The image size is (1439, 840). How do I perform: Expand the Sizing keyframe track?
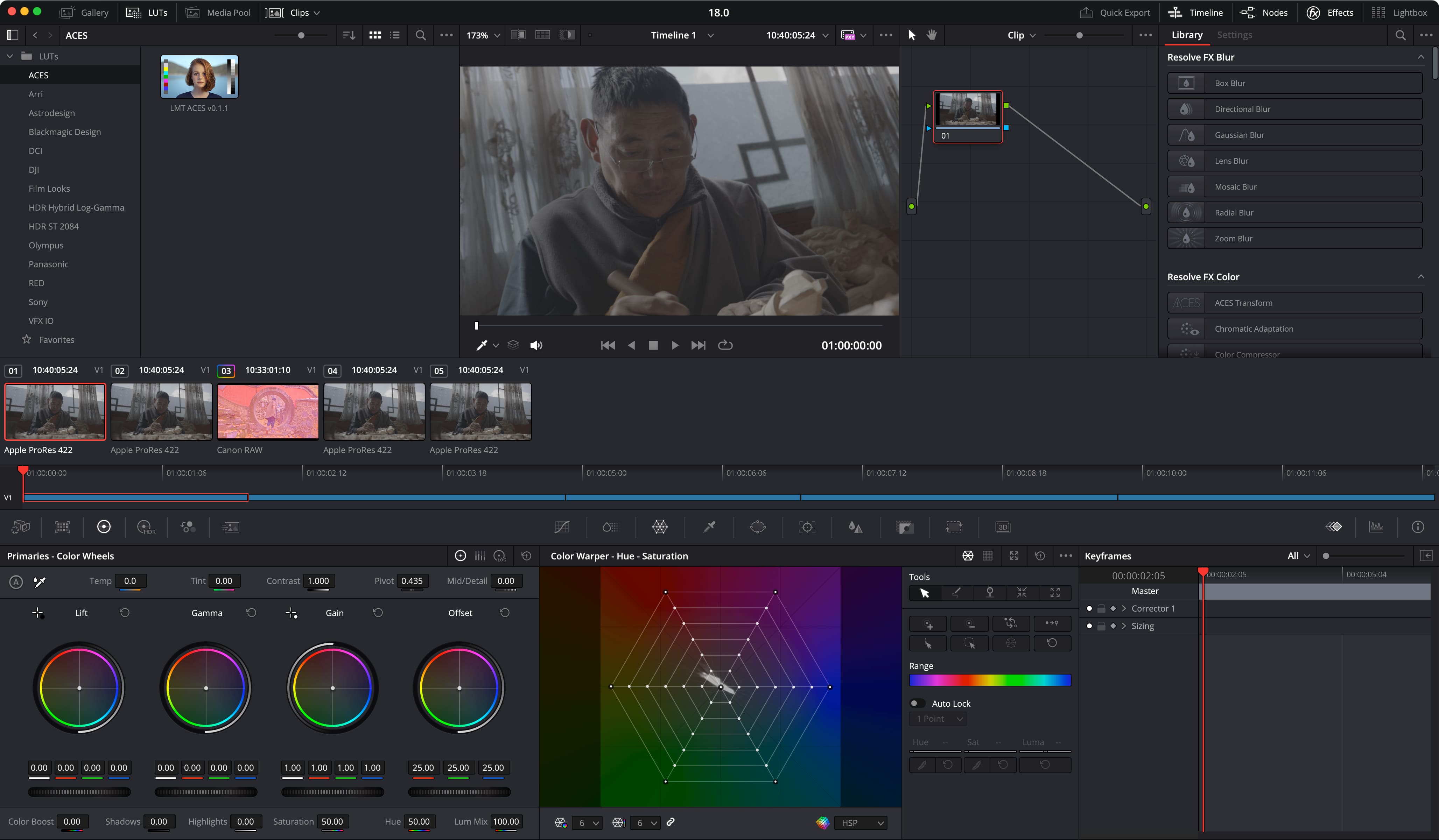pos(1124,626)
